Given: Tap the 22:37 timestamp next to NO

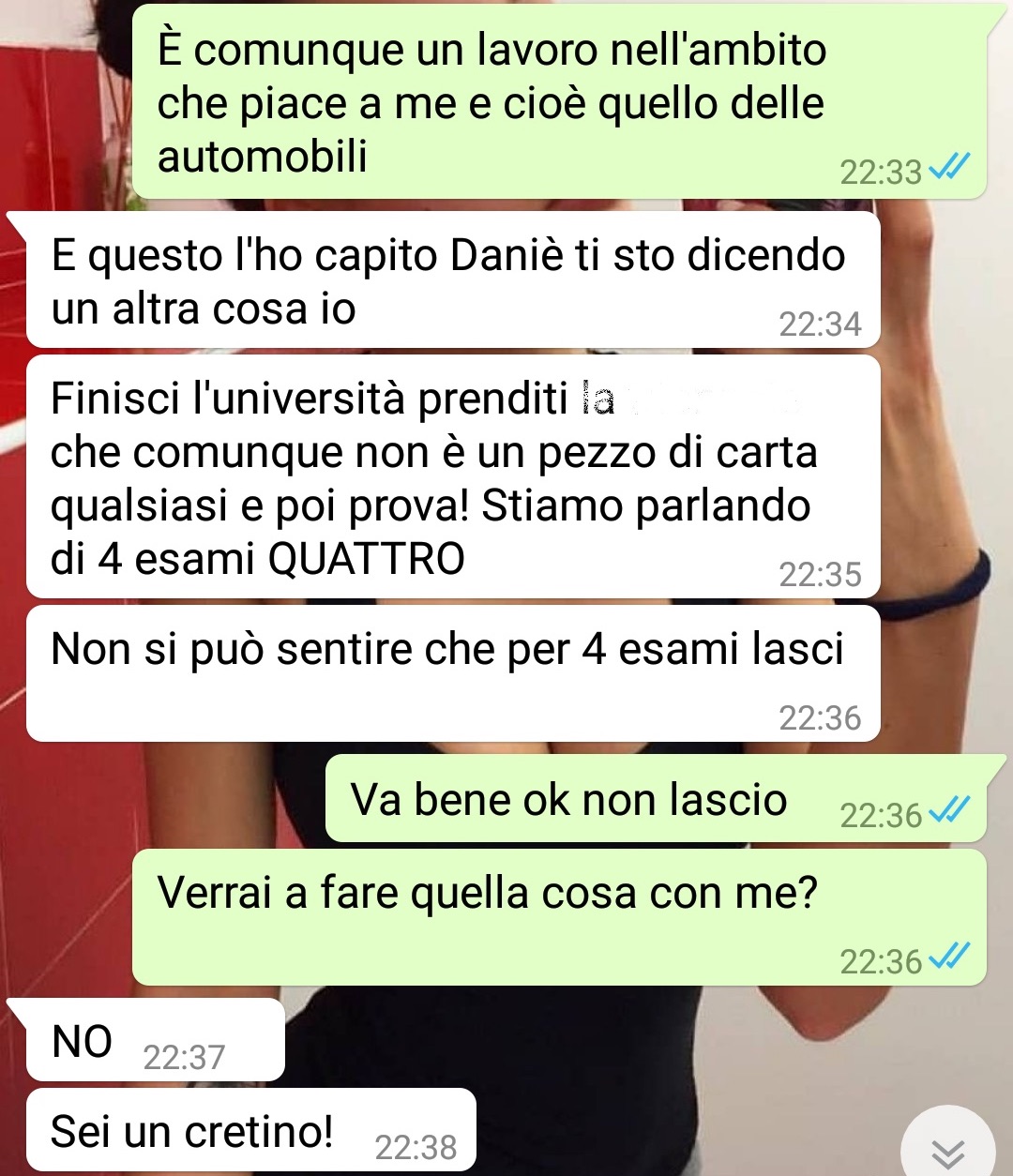Looking at the screenshot, I should (184, 1057).
